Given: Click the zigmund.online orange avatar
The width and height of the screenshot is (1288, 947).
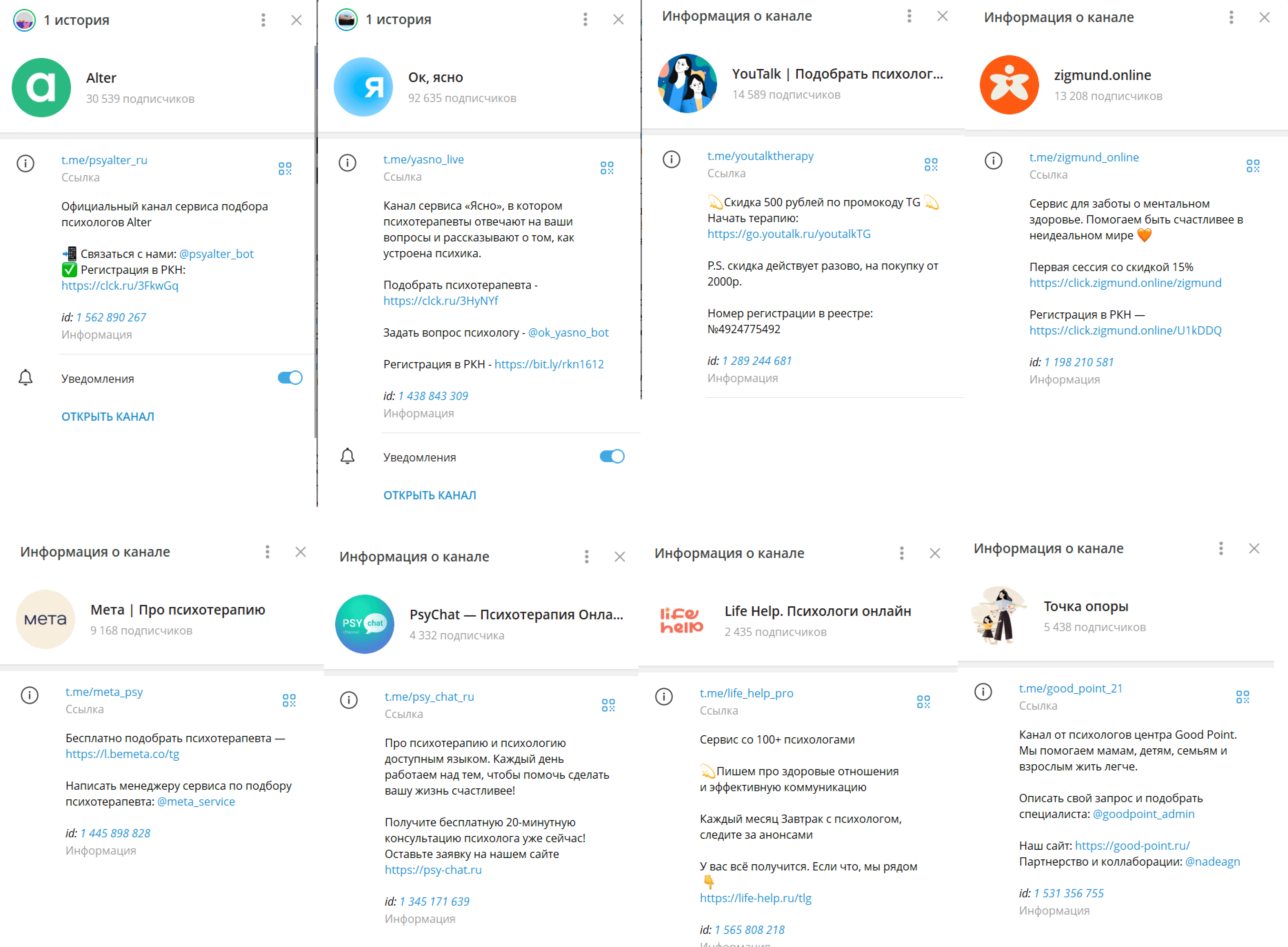Looking at the screenshot, I should tap(1009, 84).
